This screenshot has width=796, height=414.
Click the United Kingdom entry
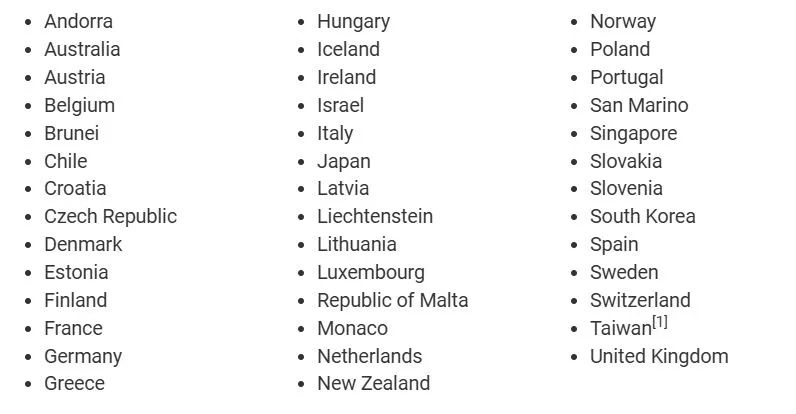659,356
